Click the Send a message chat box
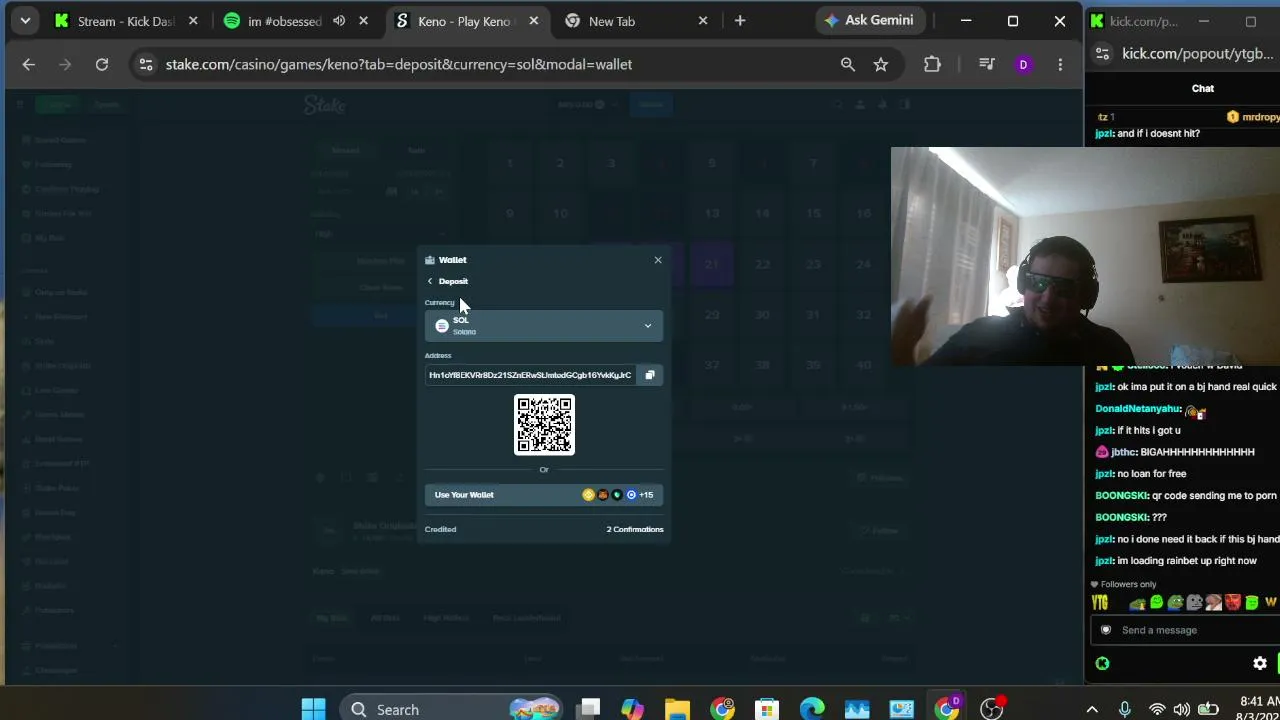This screenshot has height=720, width=1280. pos(1185,630)
